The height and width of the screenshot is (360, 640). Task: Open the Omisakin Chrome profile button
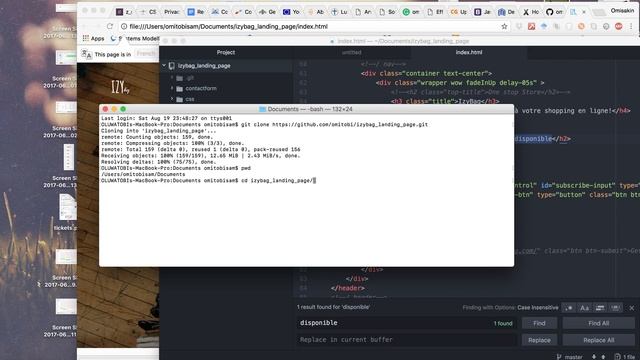click(x=622, y=10)
